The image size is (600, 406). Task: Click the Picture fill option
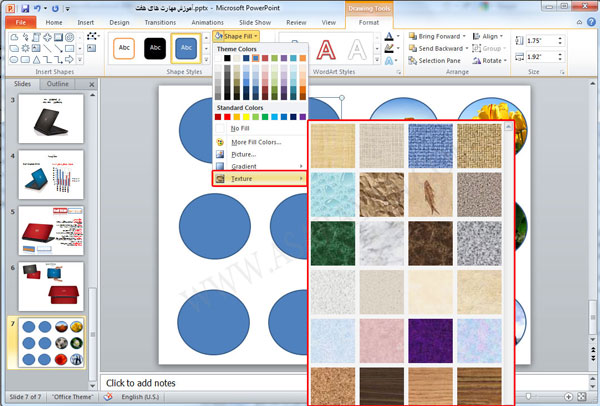(243, 154)
